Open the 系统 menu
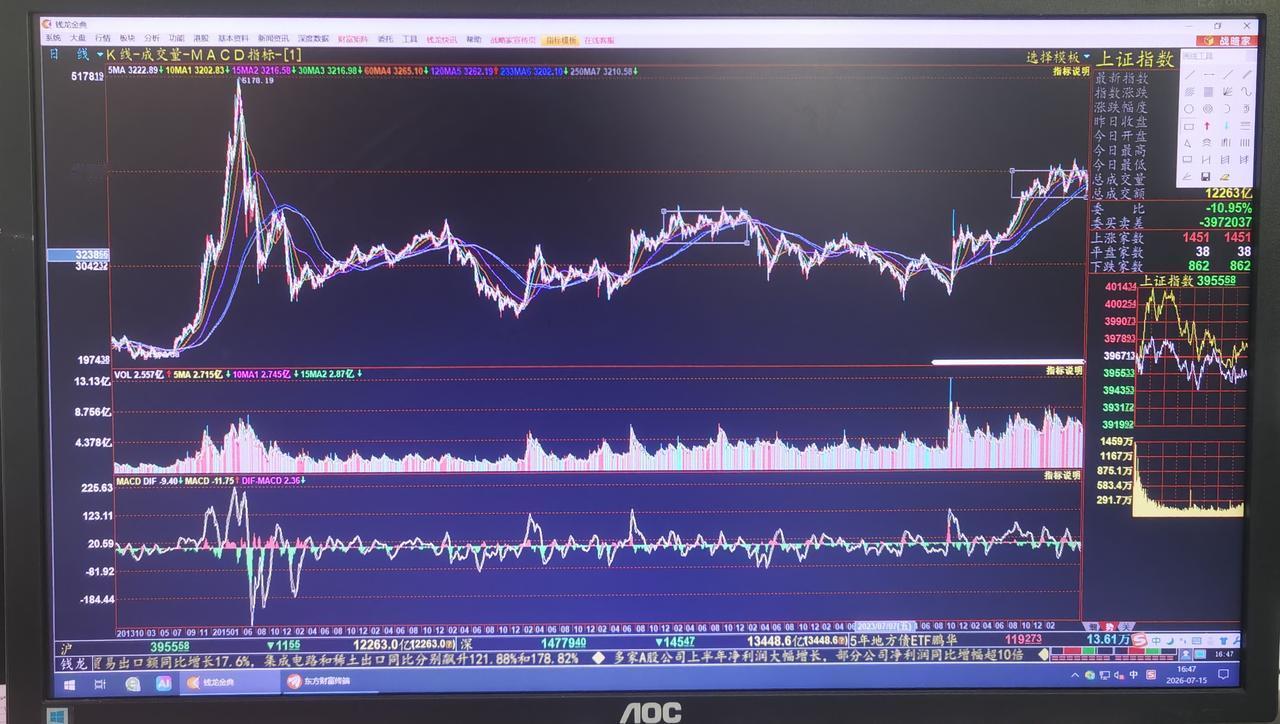The width and height of the screenshot is (1280, 724). 54,39
